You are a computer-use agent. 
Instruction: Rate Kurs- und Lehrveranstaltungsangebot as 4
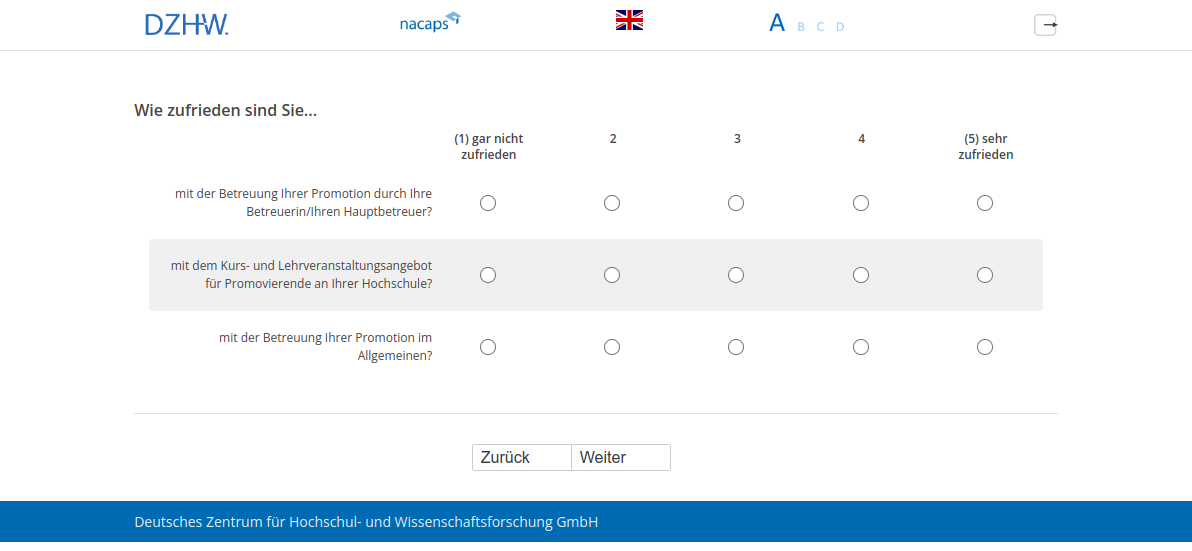coord(861,275)
